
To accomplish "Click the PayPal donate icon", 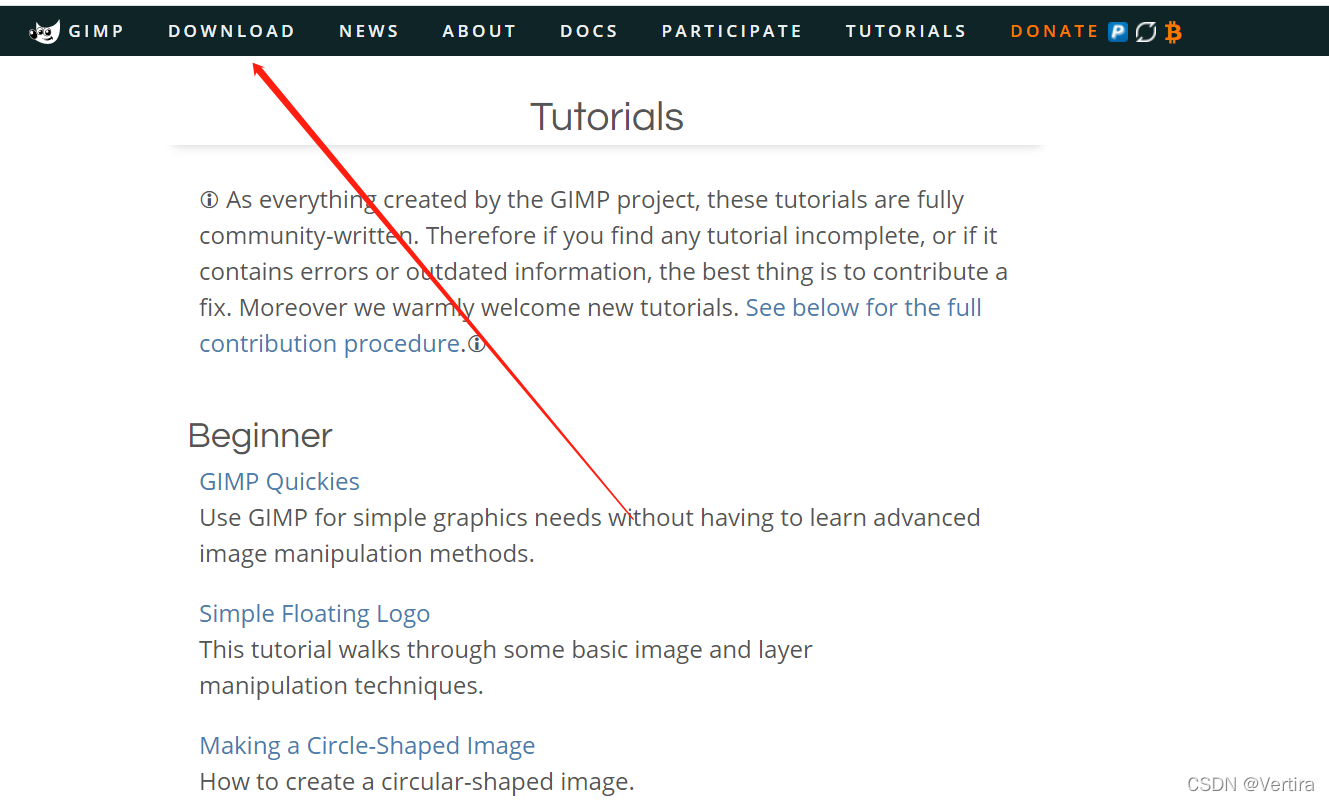I will [x=1118, y=32].
